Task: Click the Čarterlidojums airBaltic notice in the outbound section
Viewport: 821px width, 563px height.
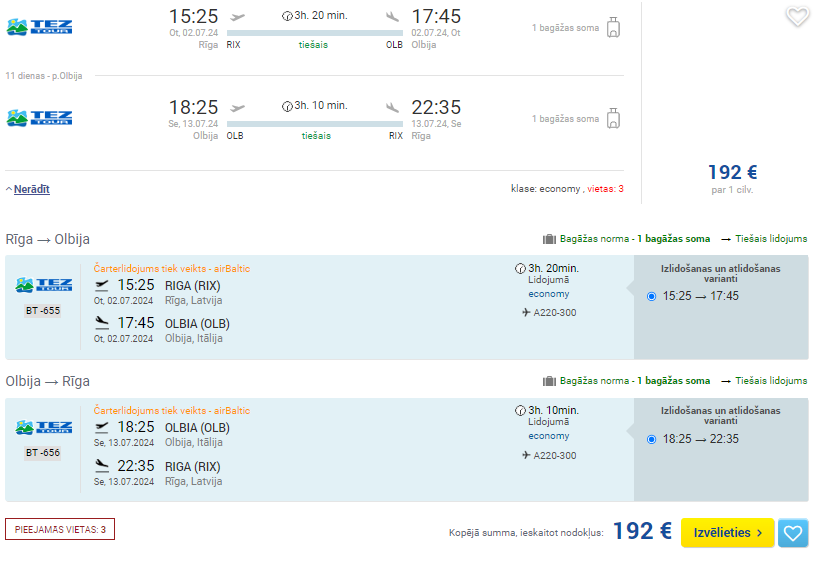Action: 172,269
